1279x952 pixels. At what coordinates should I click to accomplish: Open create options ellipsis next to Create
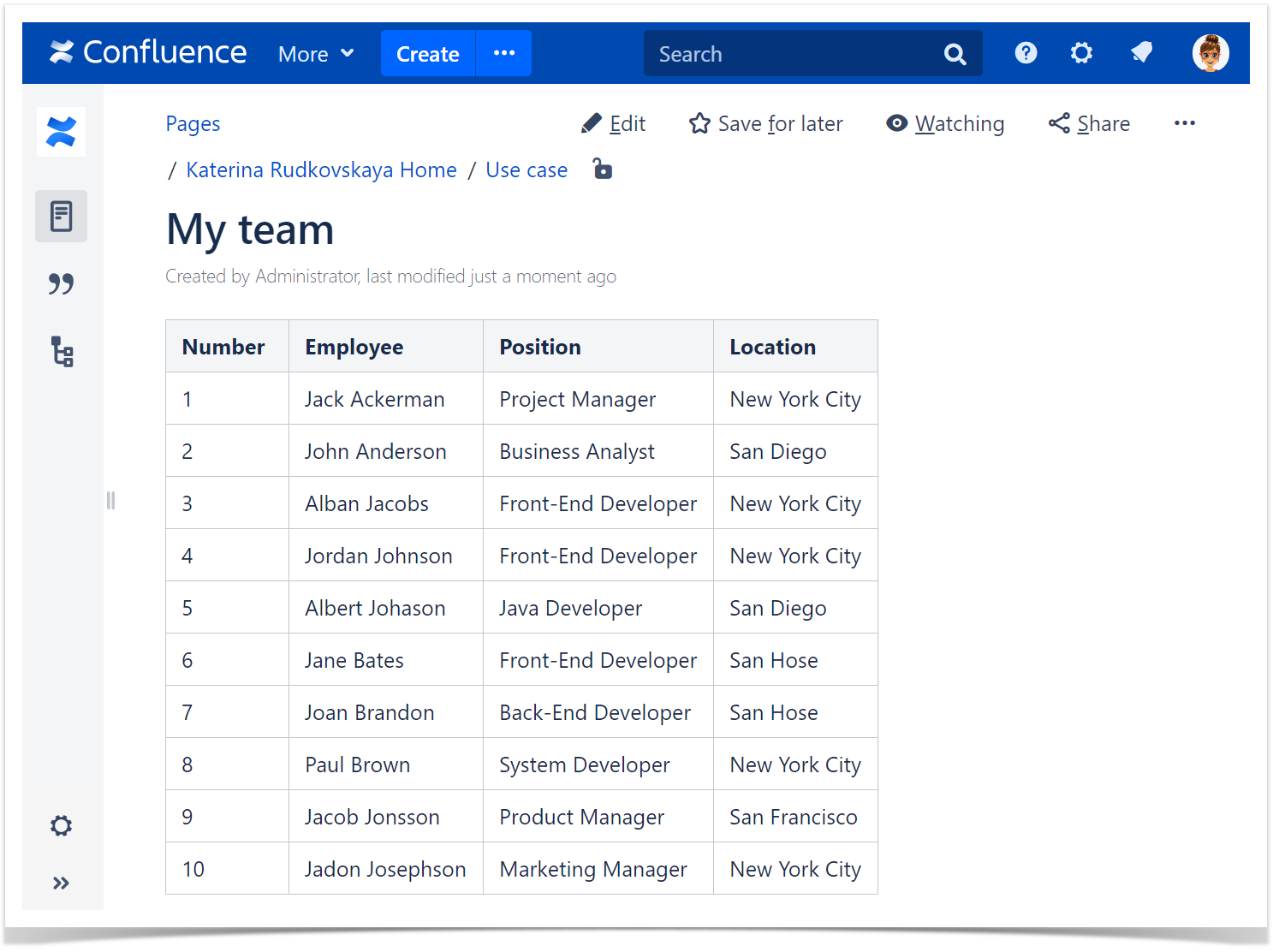pos(504,53)
